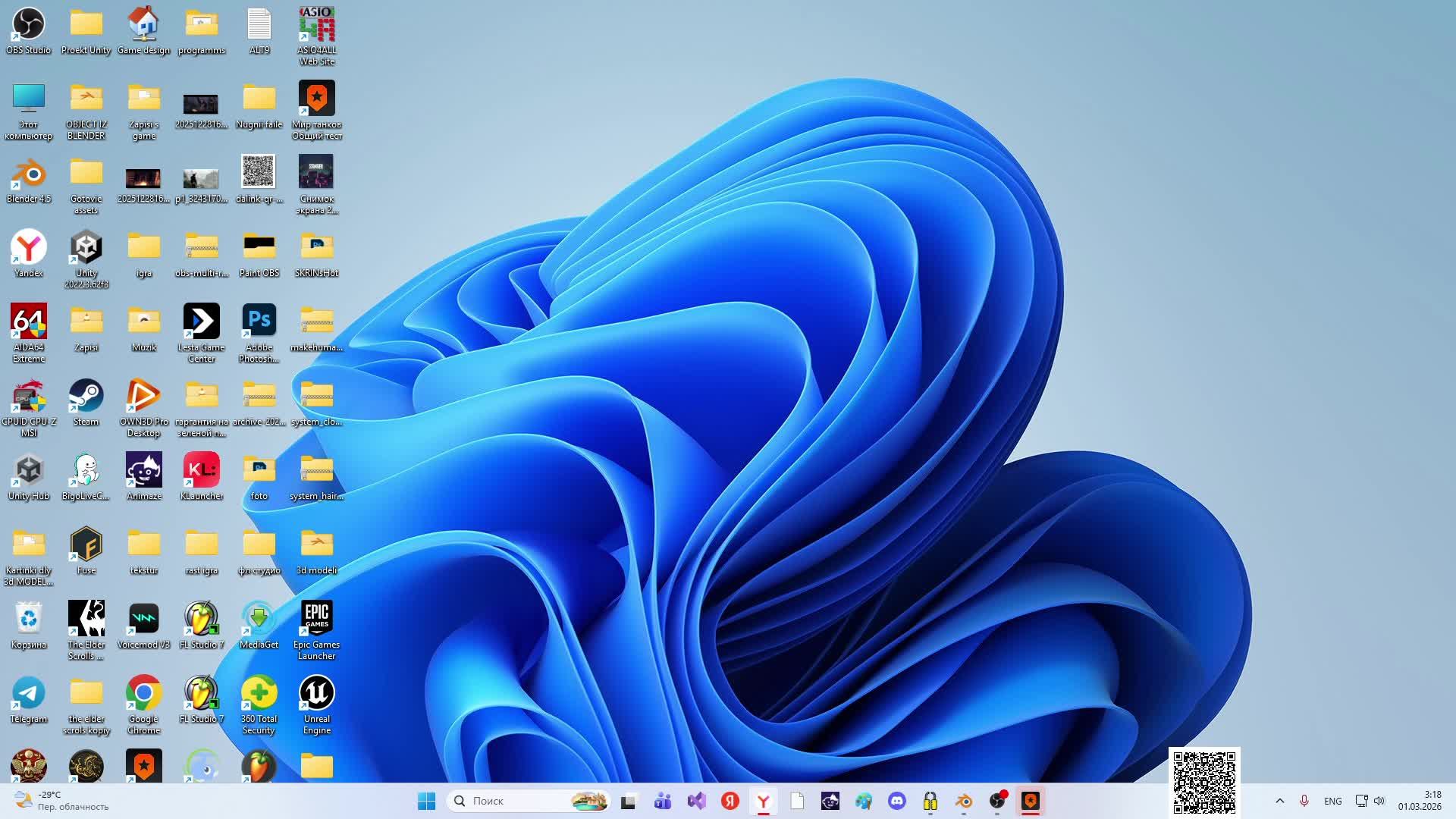Open the Windows Start menu

(x=426, y=802)
